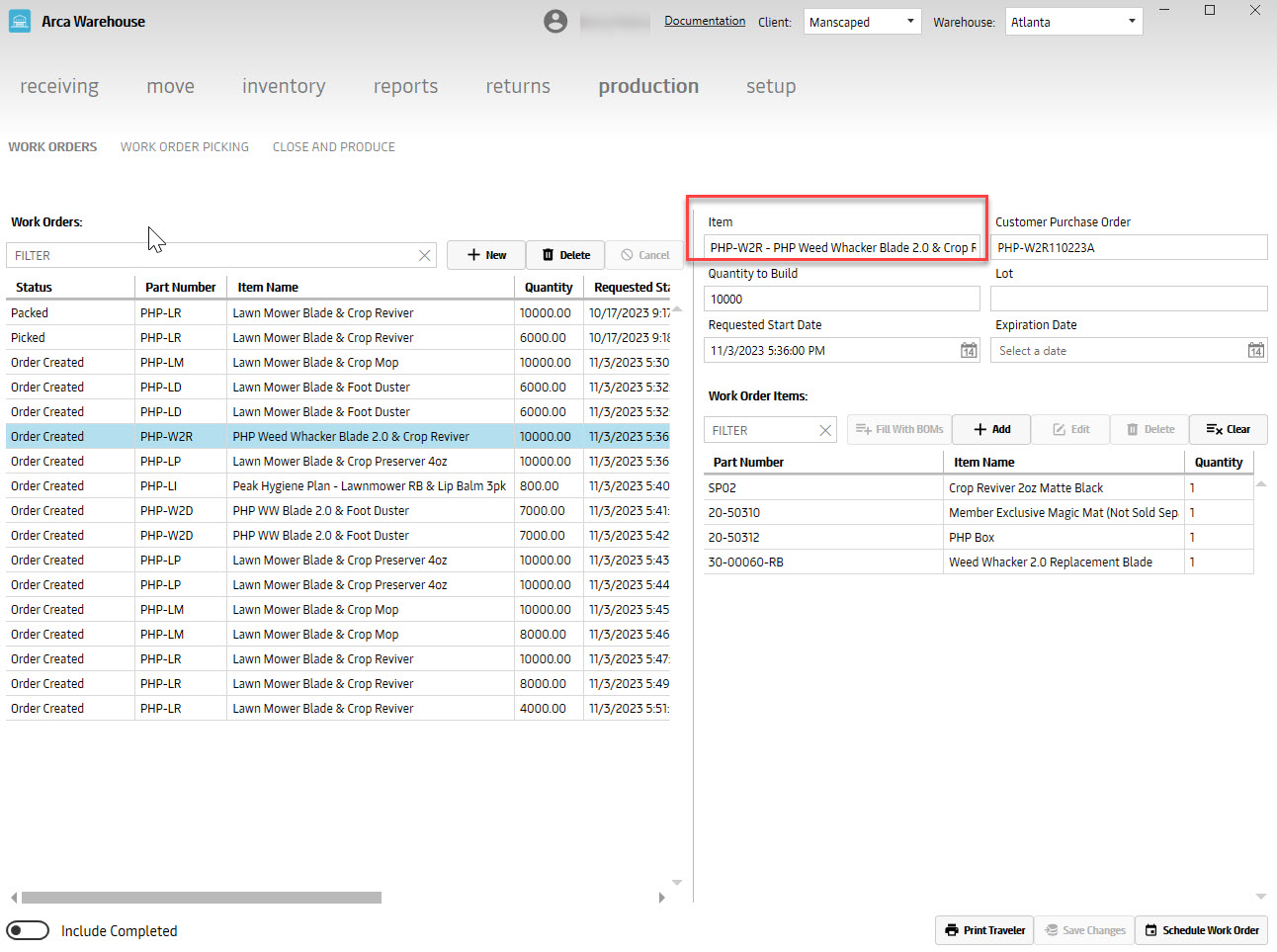Click the Arca Warehouse logo icon

click(x=20, y=22)
